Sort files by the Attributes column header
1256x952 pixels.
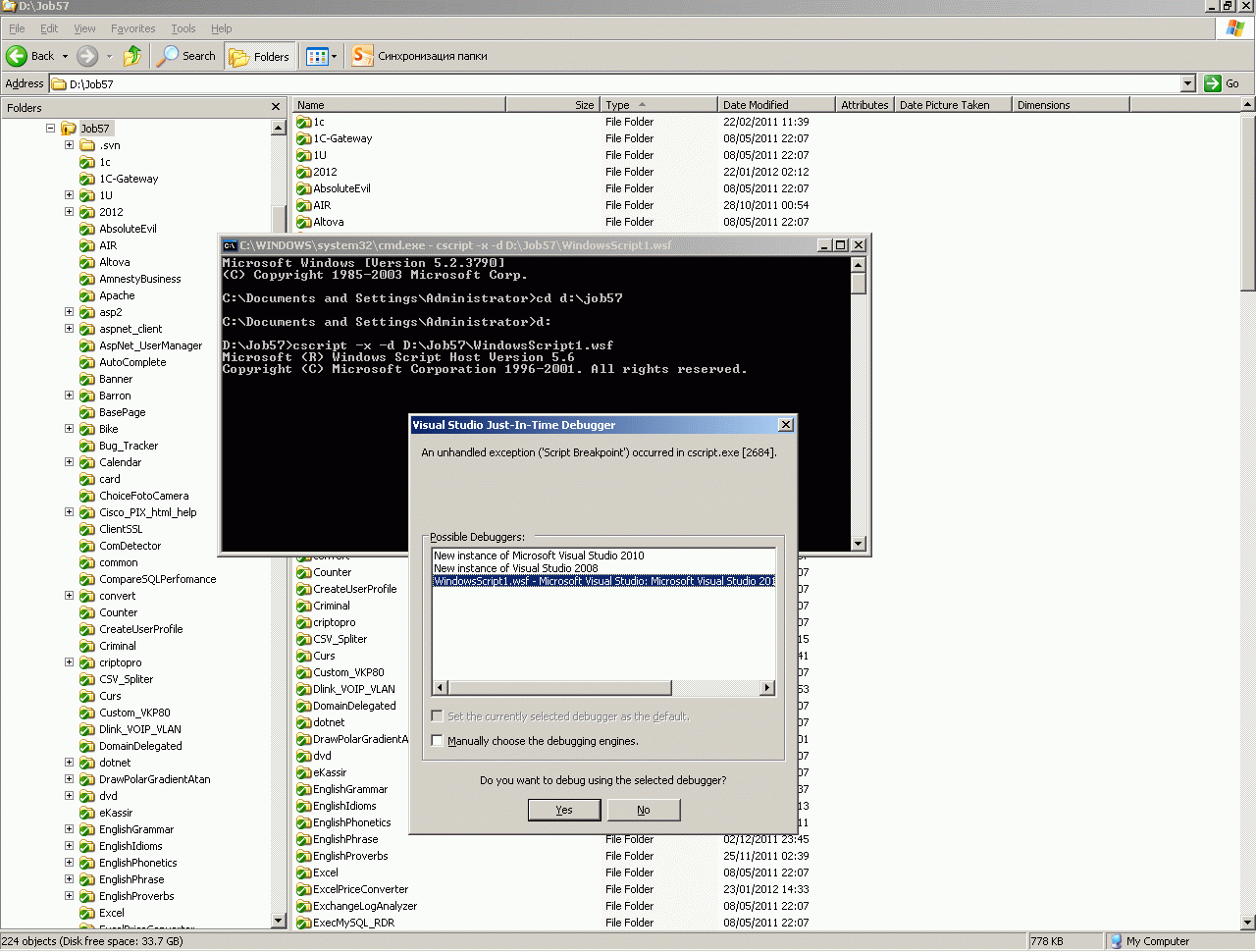[x=864, y=105]
